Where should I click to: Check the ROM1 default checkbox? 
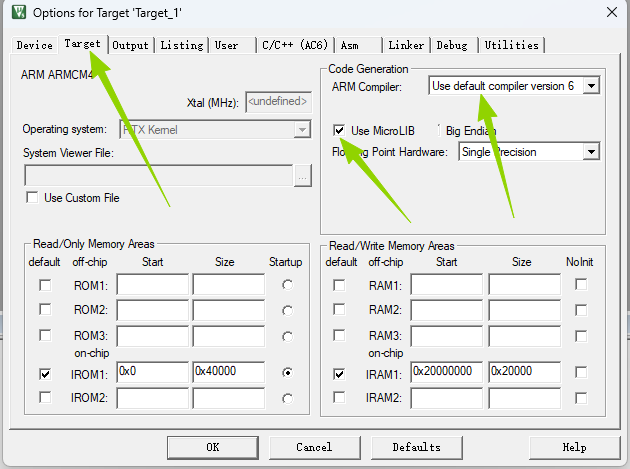pos(45,285)
